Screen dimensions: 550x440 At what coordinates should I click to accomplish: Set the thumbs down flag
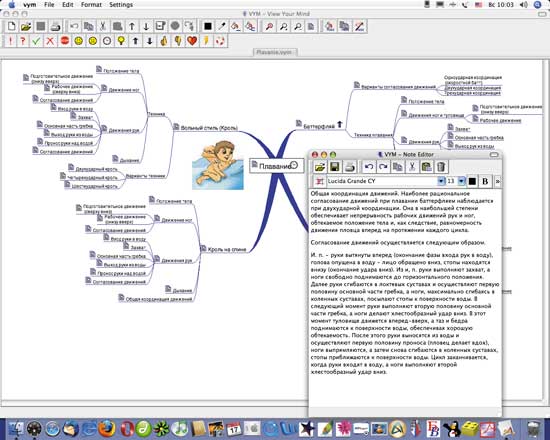point(178,41)
